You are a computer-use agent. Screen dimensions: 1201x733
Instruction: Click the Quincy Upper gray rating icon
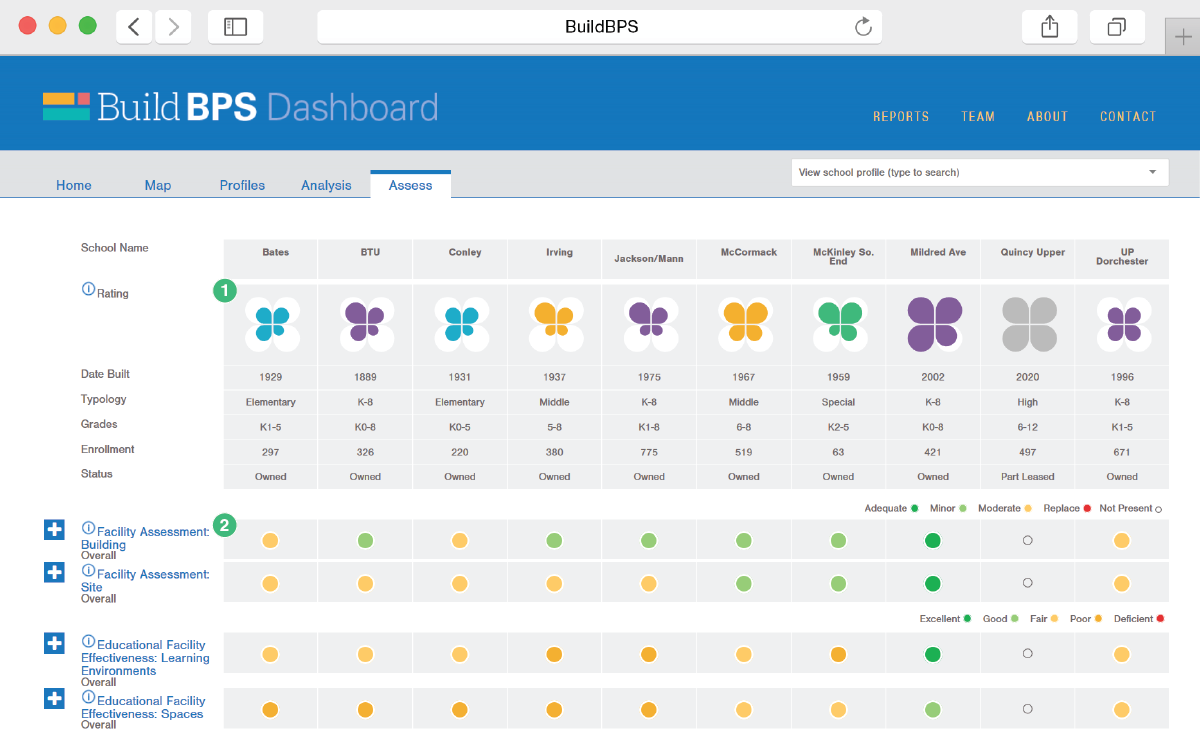click(x=1029, y=324)
